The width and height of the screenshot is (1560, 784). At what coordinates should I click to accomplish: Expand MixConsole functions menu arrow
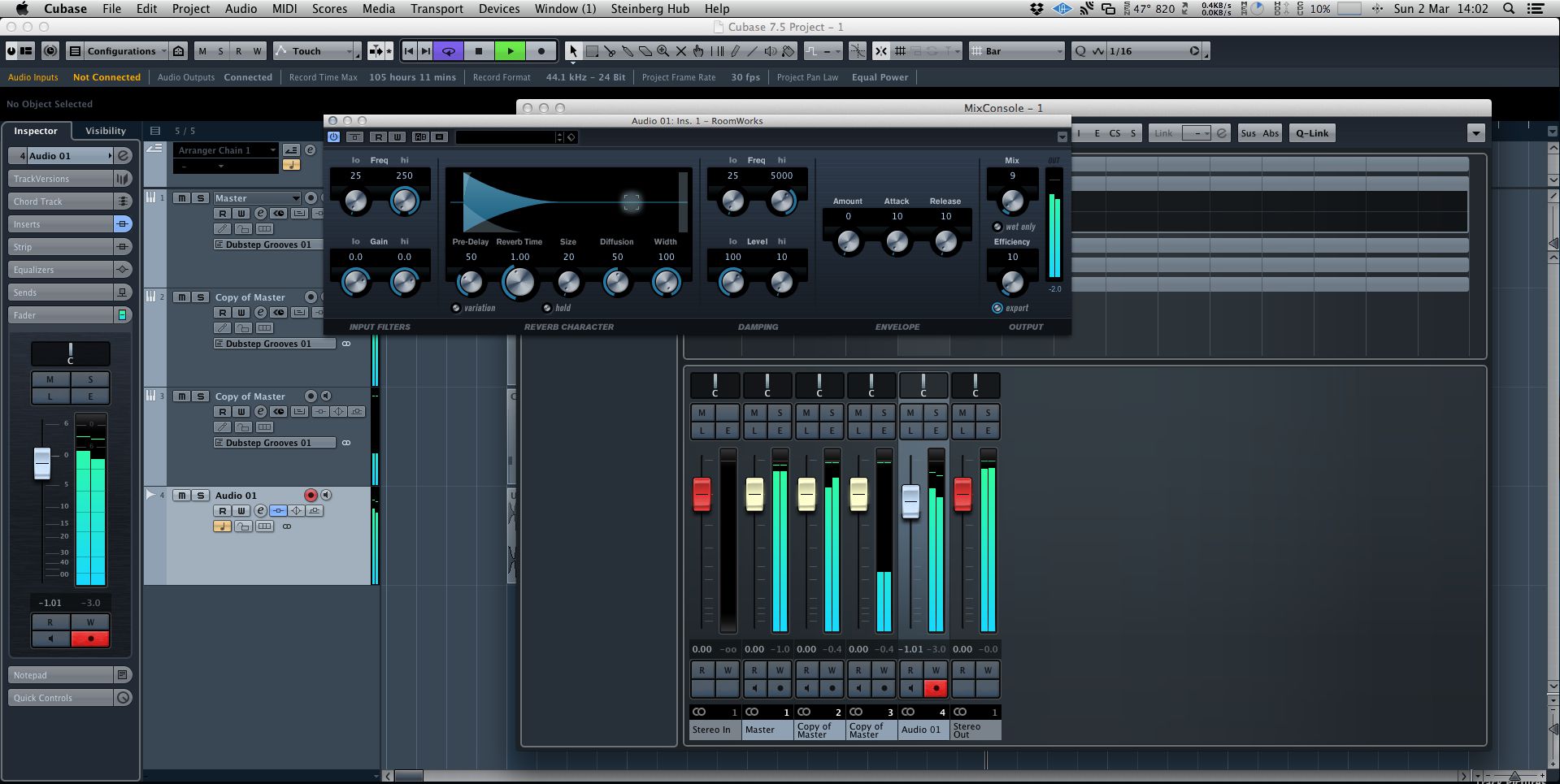1476,133
